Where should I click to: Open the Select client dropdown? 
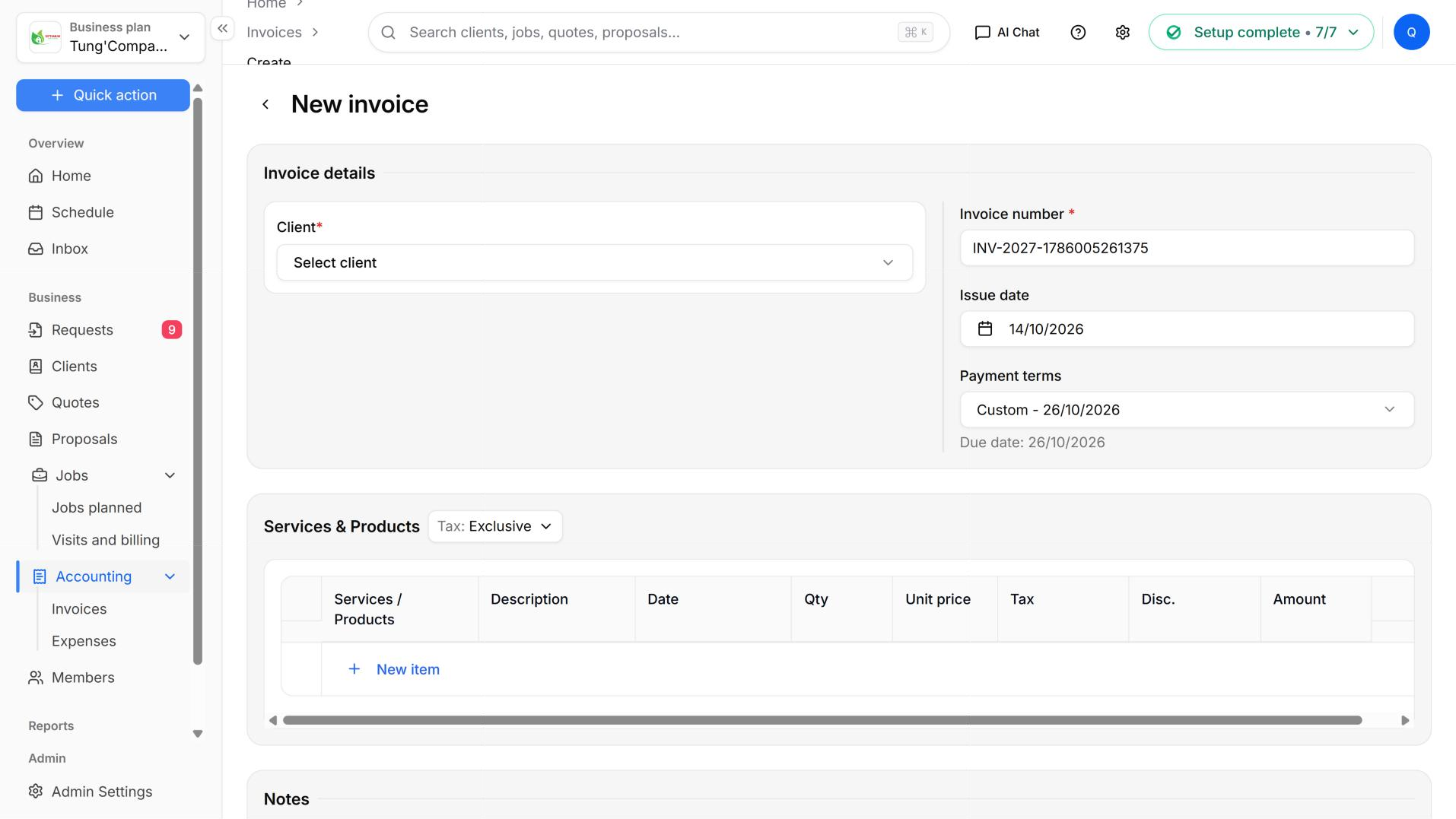[594, 262]
